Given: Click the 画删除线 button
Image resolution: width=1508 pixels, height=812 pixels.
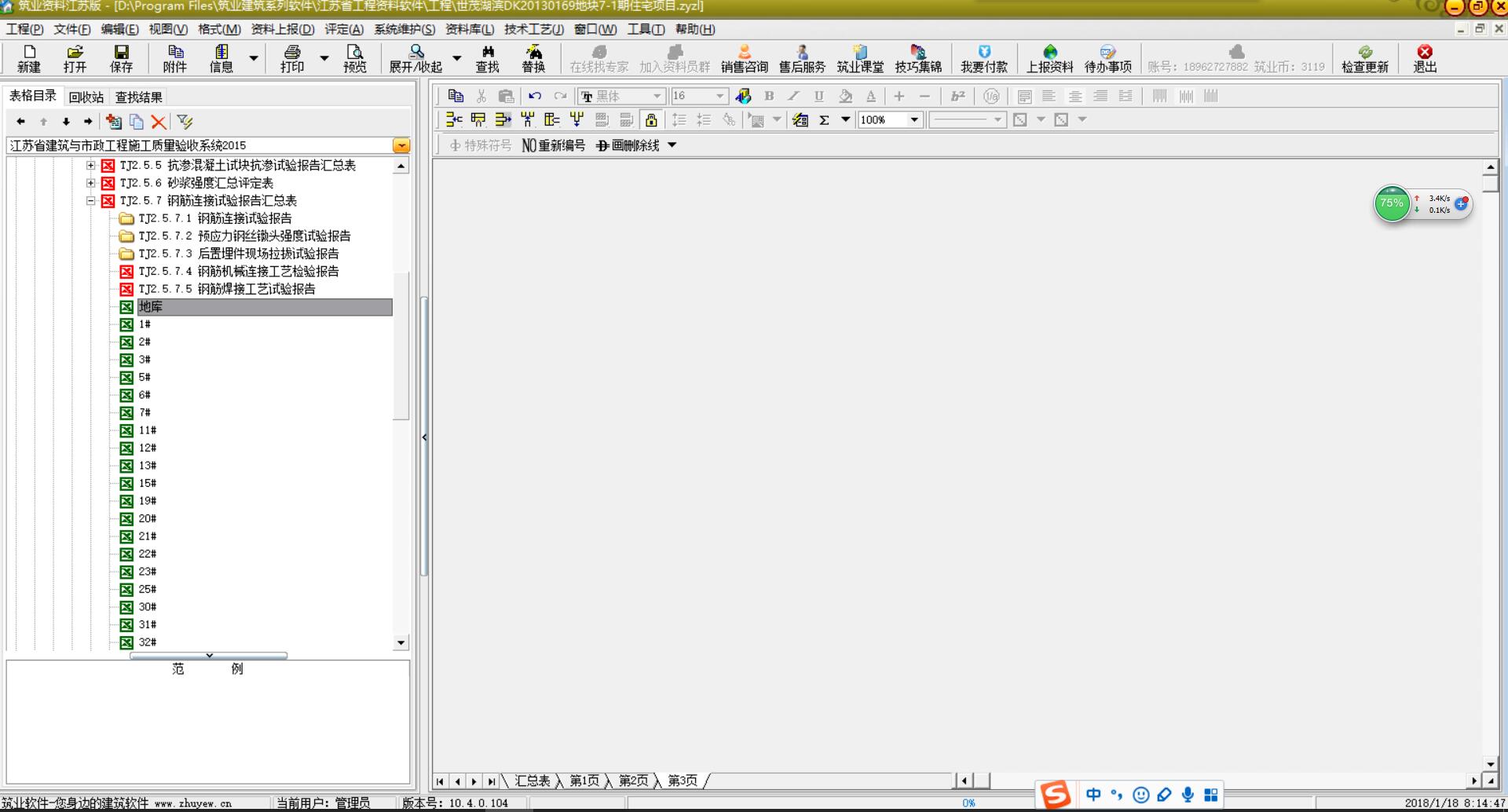Looking at the screenshot, I should pyautogui.click(x=628, y=145).
